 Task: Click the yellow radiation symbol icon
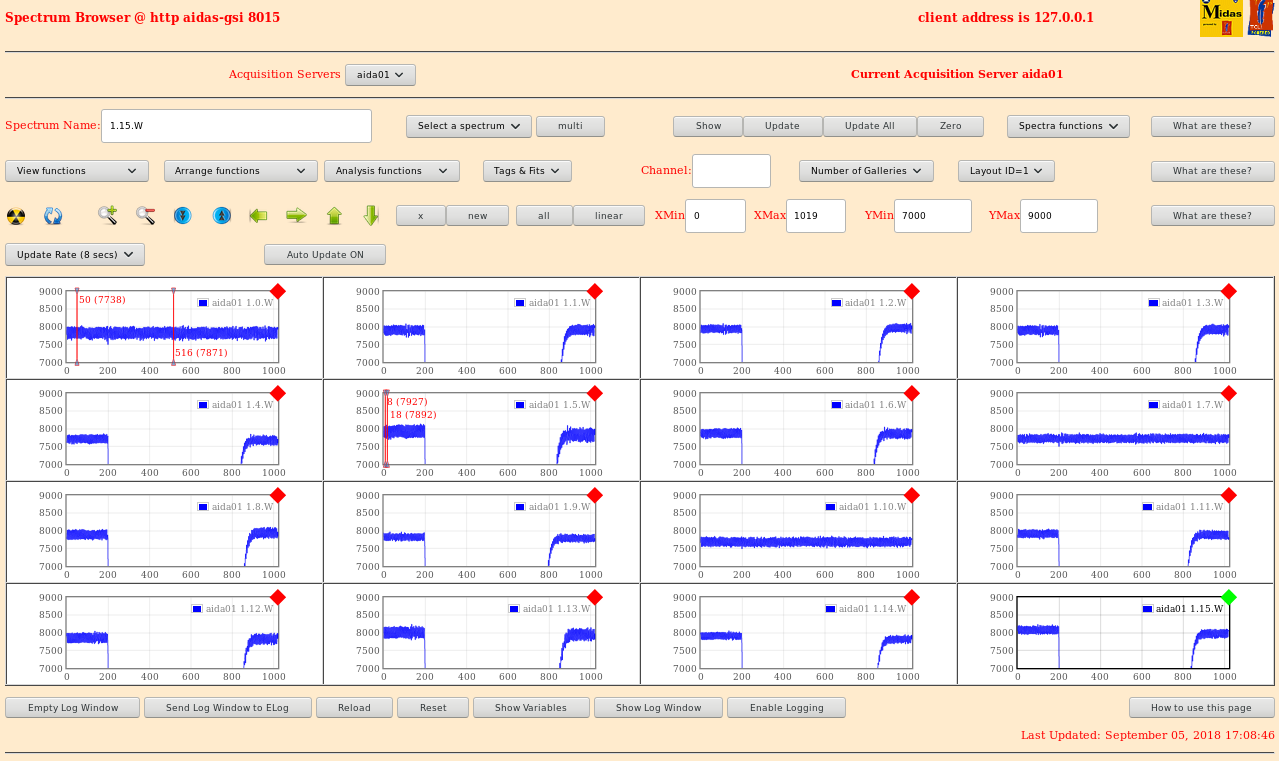(16, 216)
